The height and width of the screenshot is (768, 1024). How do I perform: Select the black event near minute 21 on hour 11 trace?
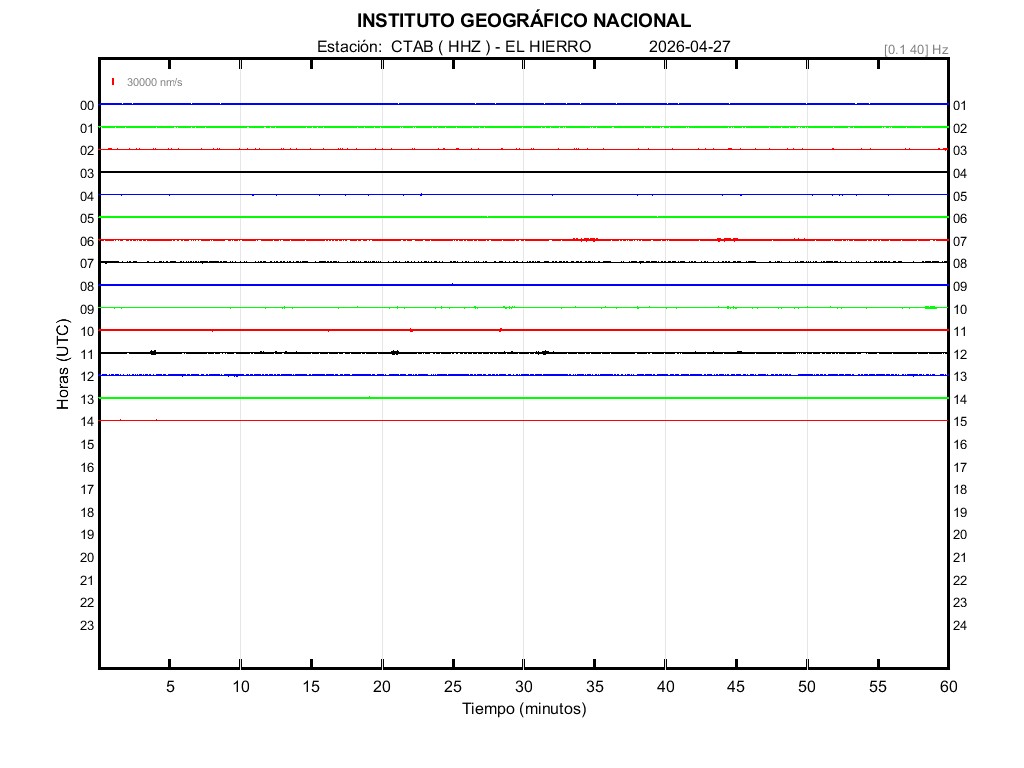[x=395, y=352]
